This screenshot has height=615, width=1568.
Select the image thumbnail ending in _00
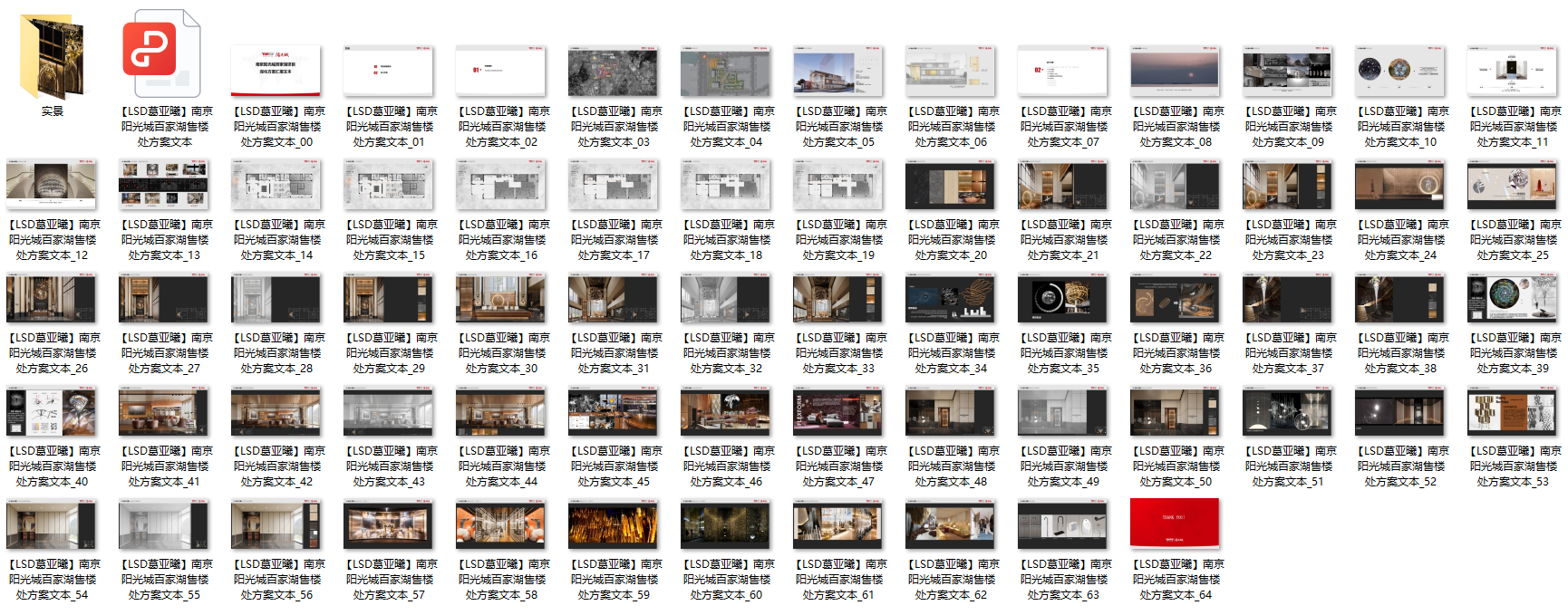pyautogui.click(x=276, y=71)
